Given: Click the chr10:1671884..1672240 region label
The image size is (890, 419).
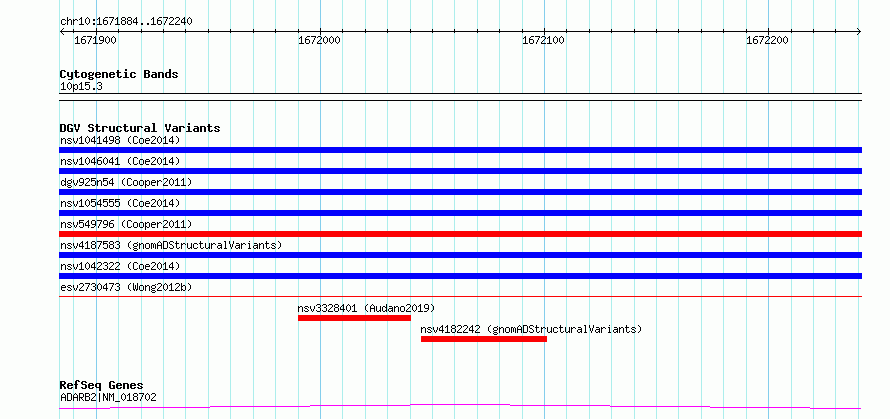Looking at the screenshot, I should [x=126, y=22].
